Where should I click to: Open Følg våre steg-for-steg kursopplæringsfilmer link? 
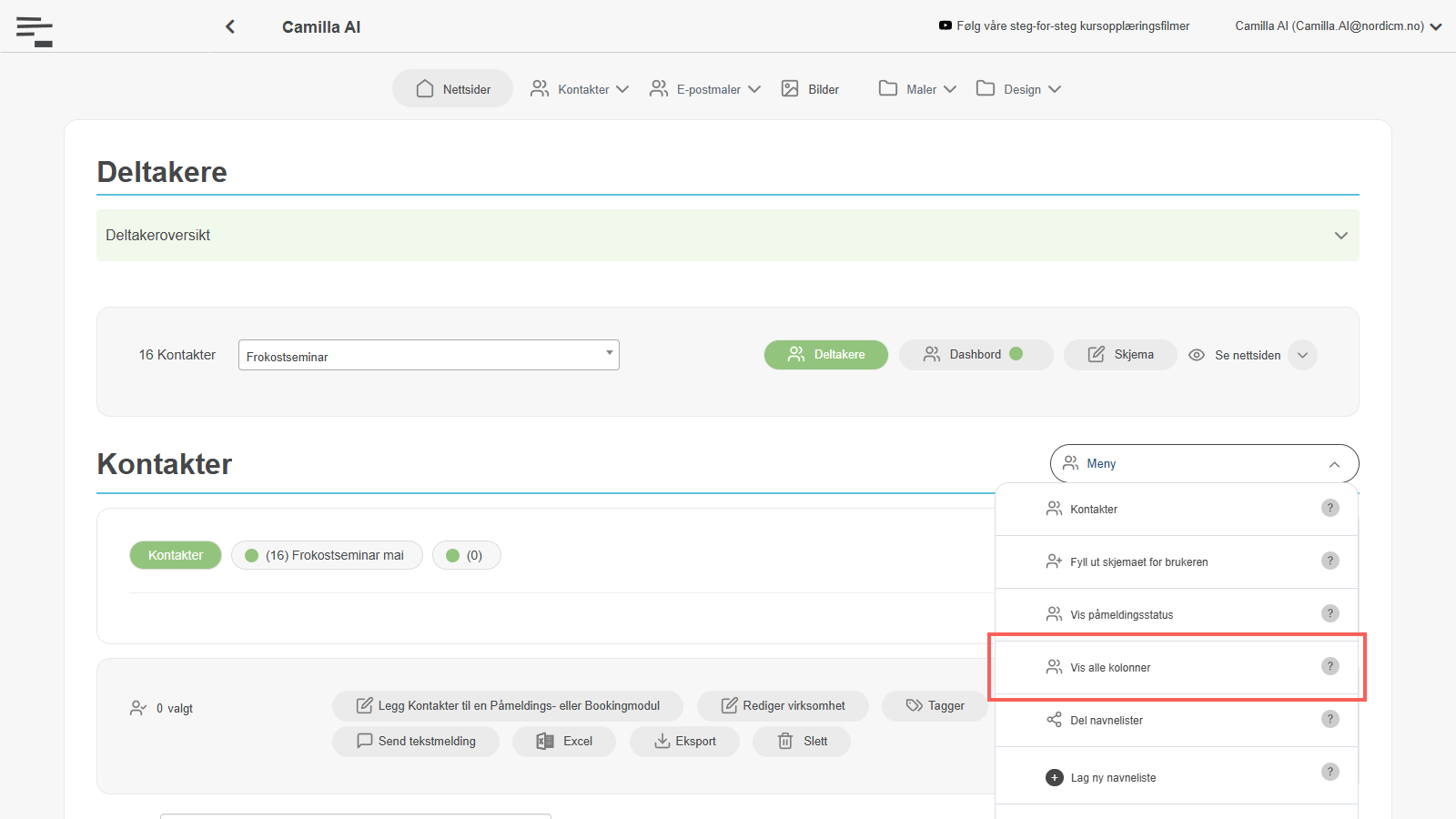click(1073, 25)
